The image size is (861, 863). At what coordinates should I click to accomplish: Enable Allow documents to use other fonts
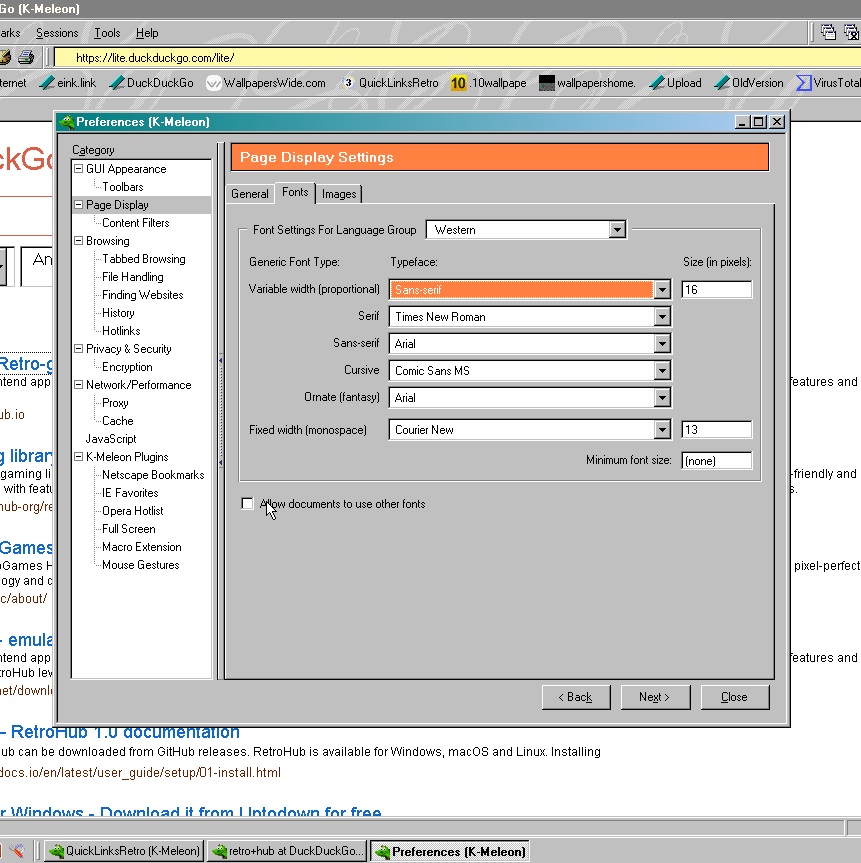click(x=248, y=504)
